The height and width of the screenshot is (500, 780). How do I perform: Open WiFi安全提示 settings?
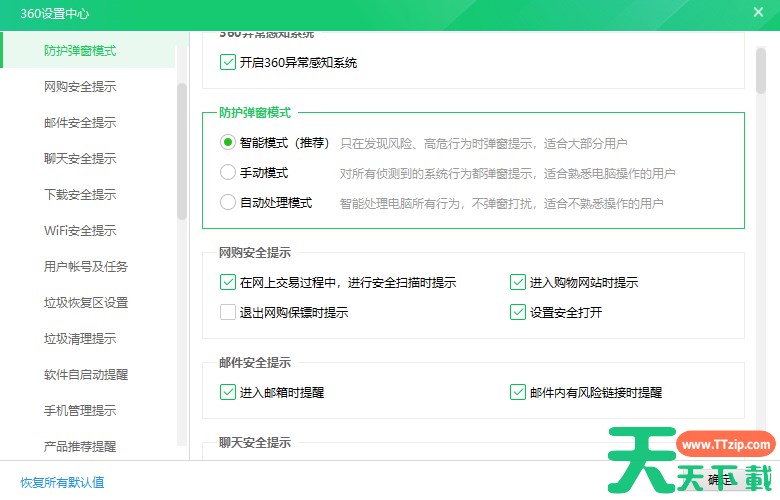pos(80,231)
